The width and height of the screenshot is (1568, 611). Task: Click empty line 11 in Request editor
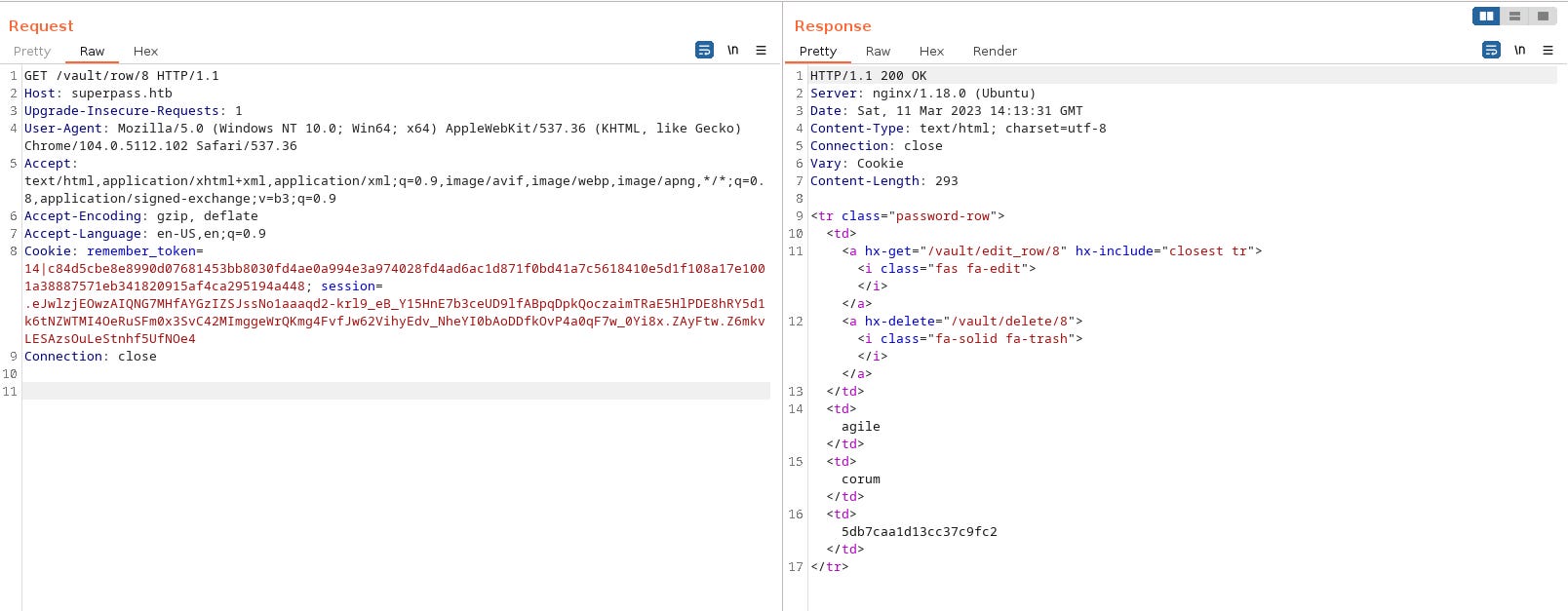point(396,391)
